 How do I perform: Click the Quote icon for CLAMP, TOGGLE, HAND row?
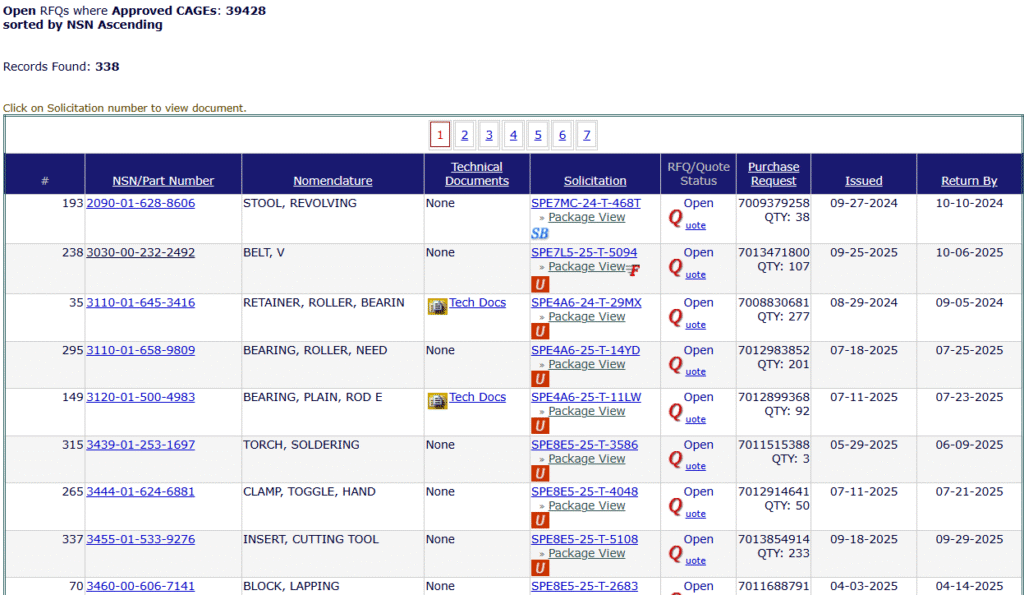(676, 507)
